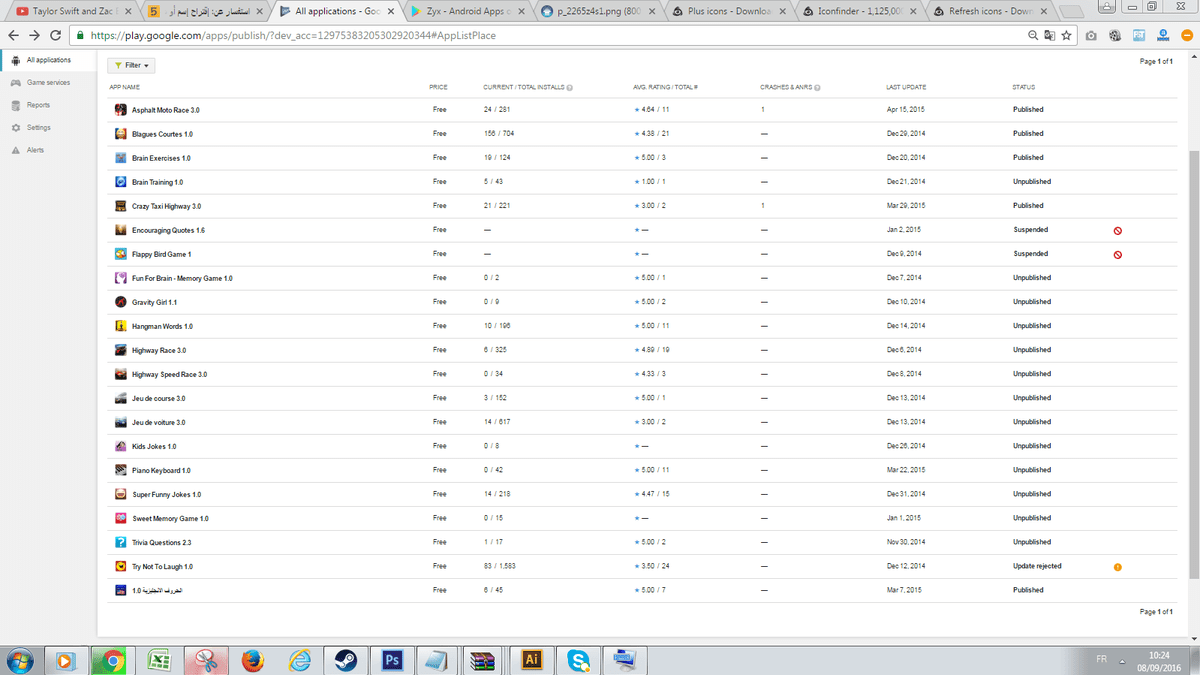Open help icon beside Crashes & ANRs header
The height and width of the screenshot is (675, 1200).
coord(817,87)
